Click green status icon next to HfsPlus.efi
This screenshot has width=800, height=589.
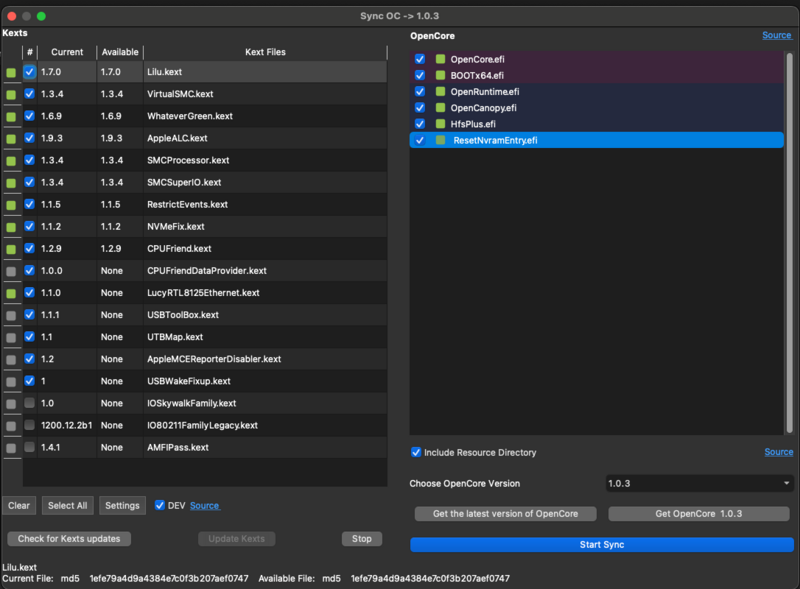click(x=440, y=124)
